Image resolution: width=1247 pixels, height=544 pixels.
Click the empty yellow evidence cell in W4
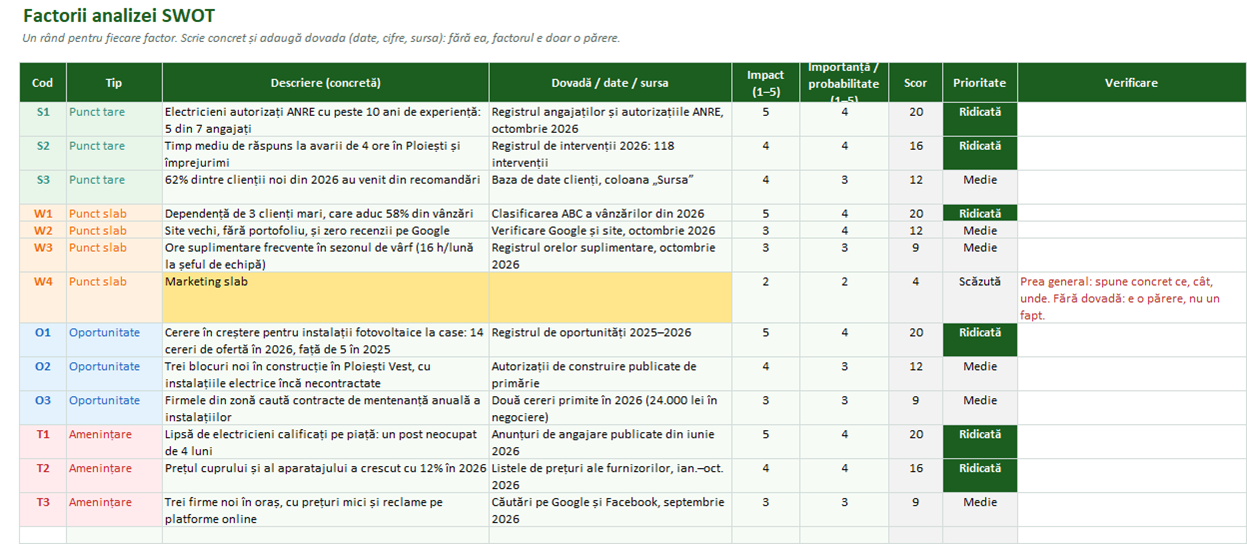(611, 298)
